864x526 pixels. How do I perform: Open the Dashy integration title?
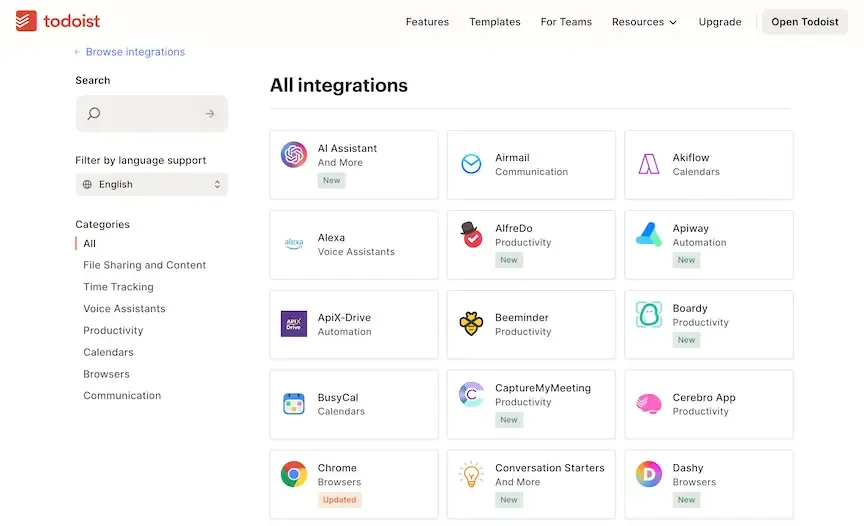(688, 468)
